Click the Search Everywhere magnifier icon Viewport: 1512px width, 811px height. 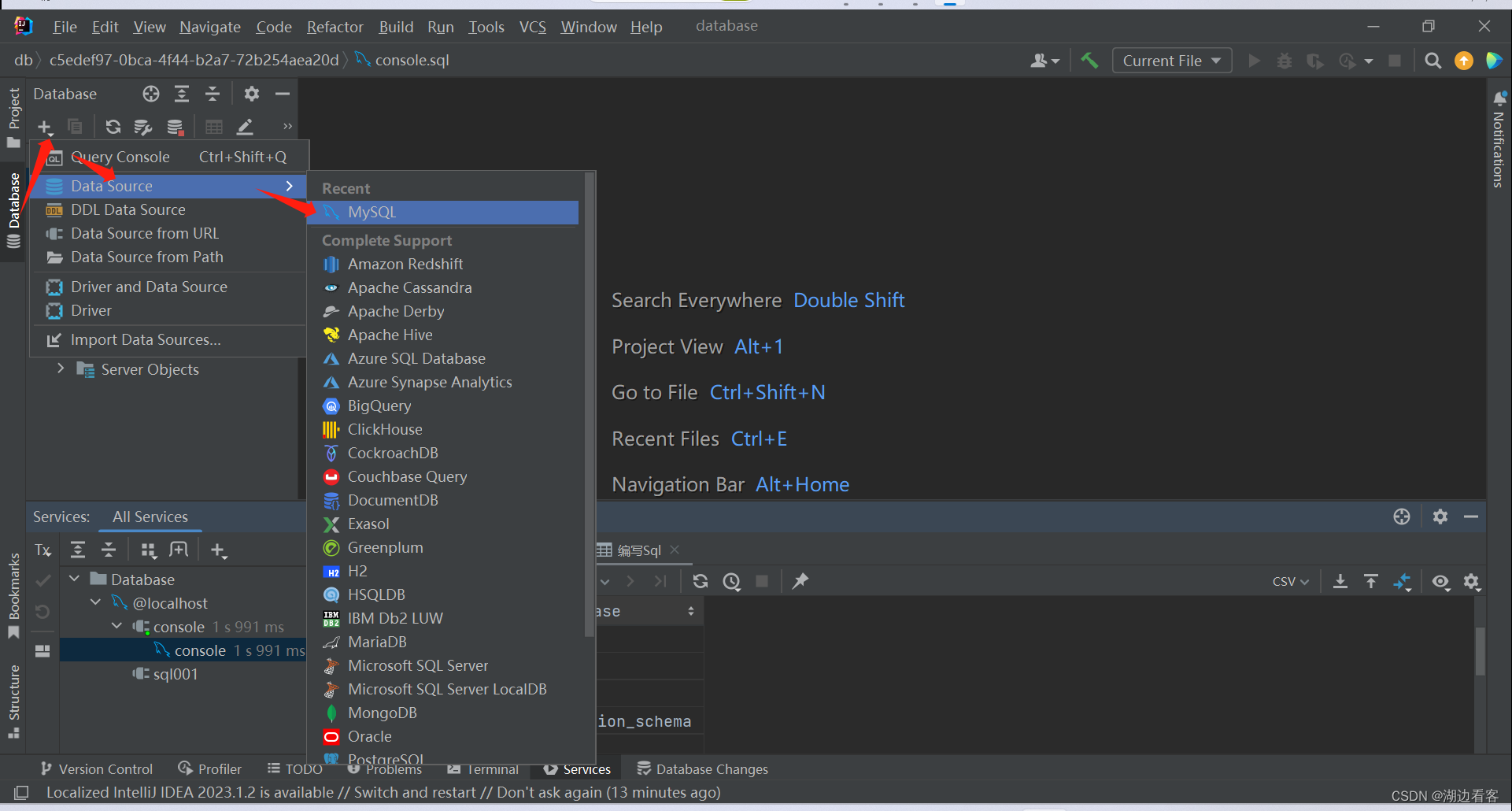1433,61
